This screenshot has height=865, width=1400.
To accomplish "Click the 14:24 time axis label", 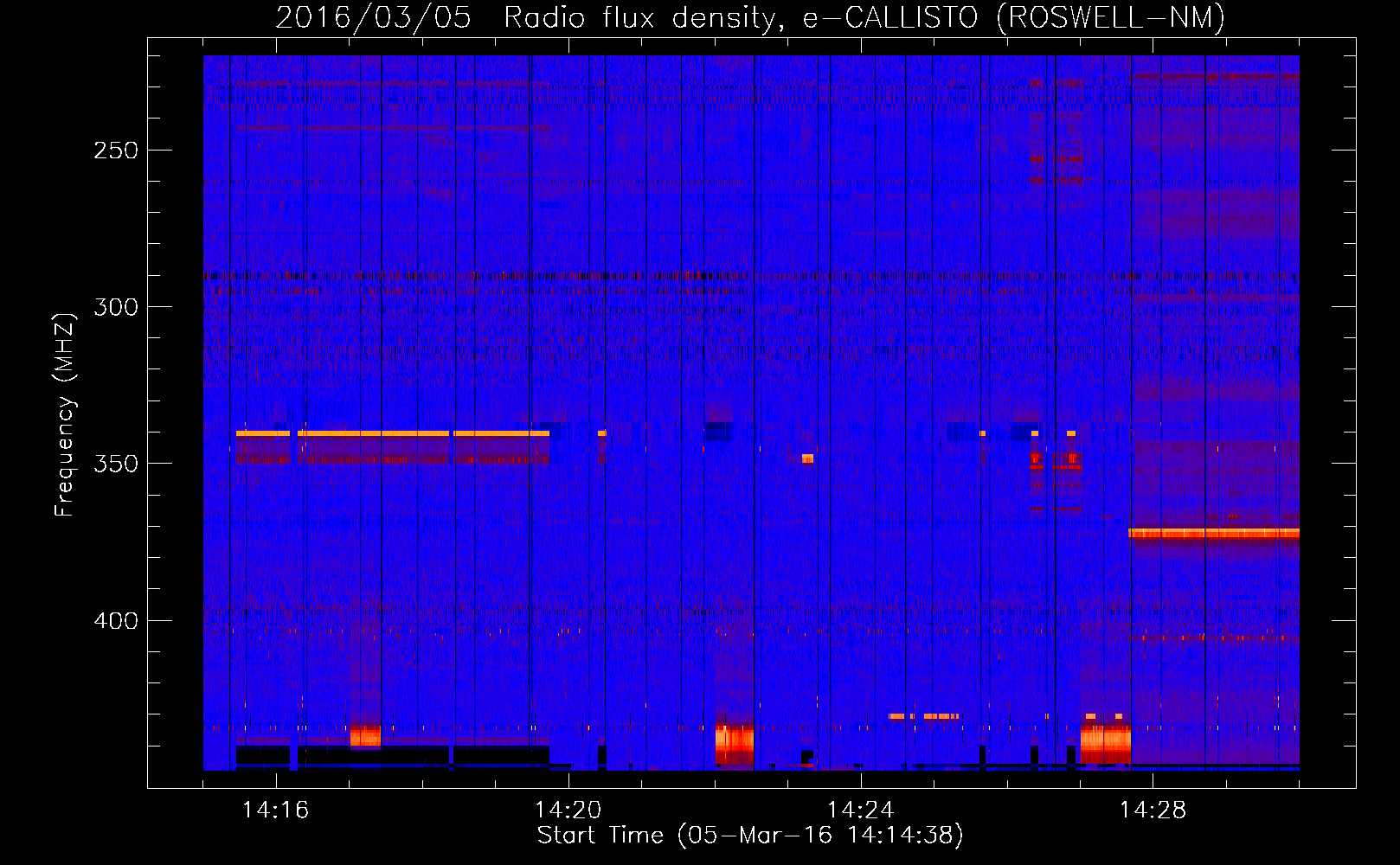I will (860, 811).
